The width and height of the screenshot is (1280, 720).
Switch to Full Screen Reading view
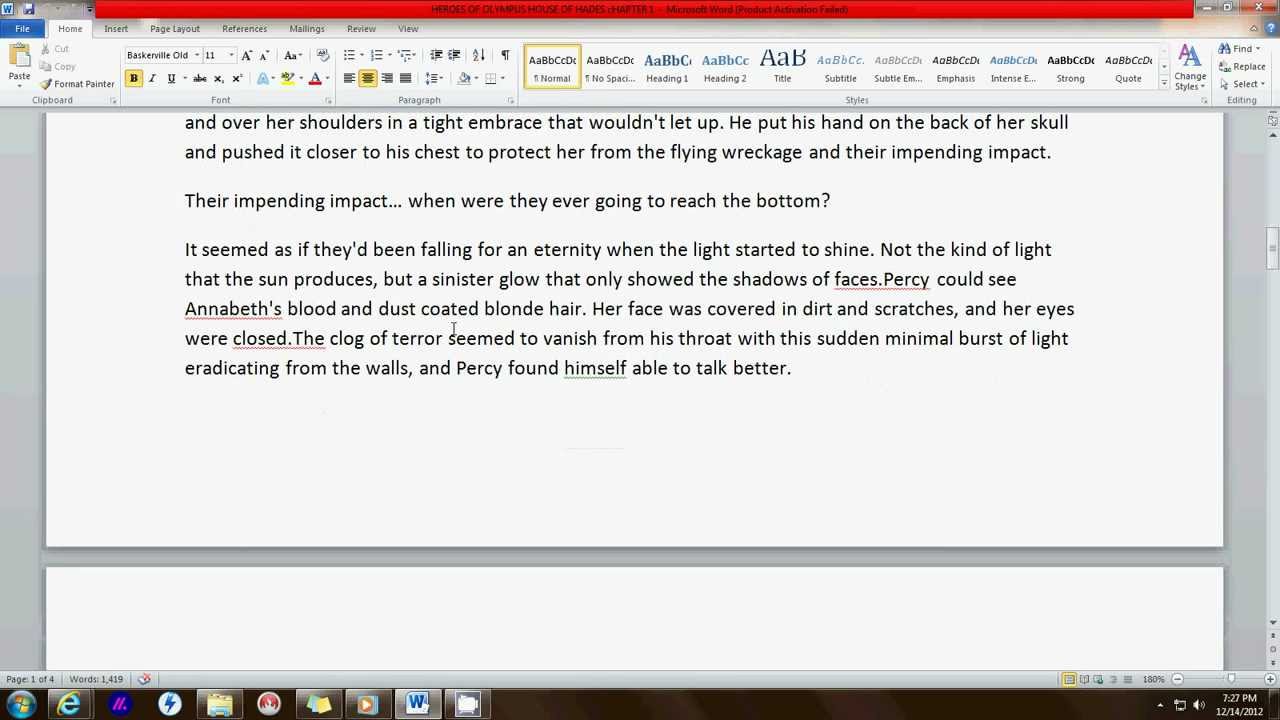(x=1084, y=679)
